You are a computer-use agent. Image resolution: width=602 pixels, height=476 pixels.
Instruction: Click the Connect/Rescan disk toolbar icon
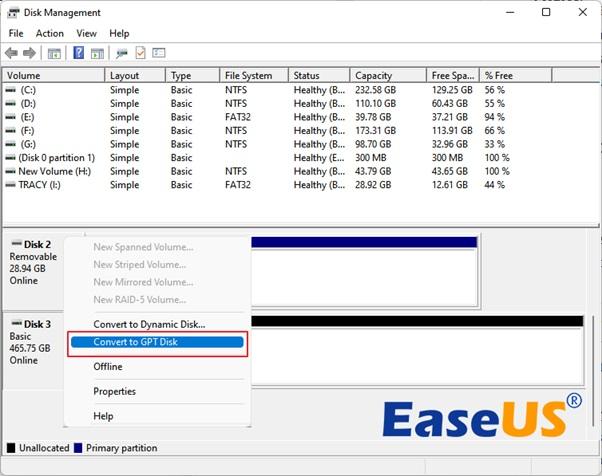[122, 53]
